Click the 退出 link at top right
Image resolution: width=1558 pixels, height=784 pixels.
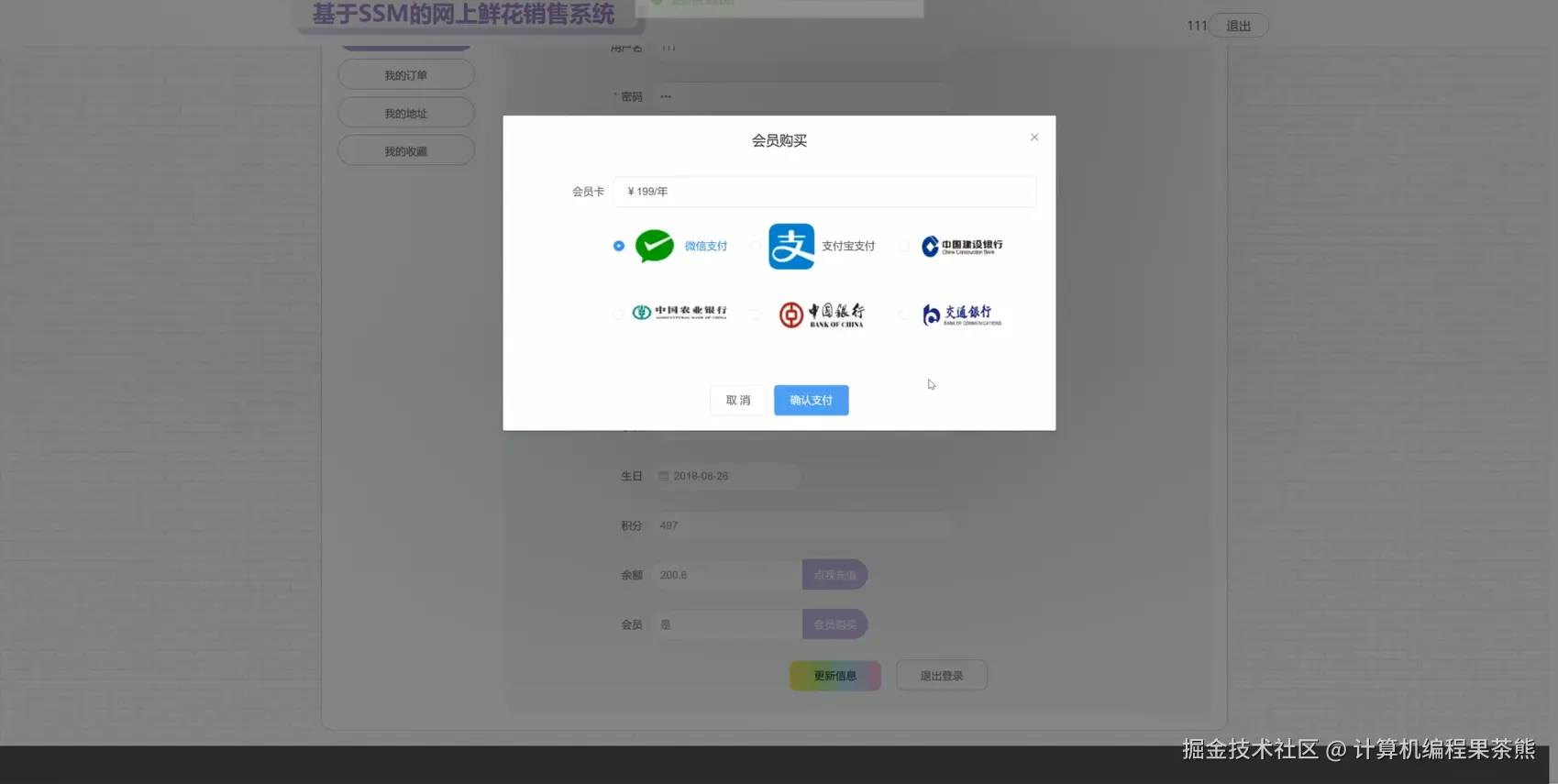click(1239, 26)
